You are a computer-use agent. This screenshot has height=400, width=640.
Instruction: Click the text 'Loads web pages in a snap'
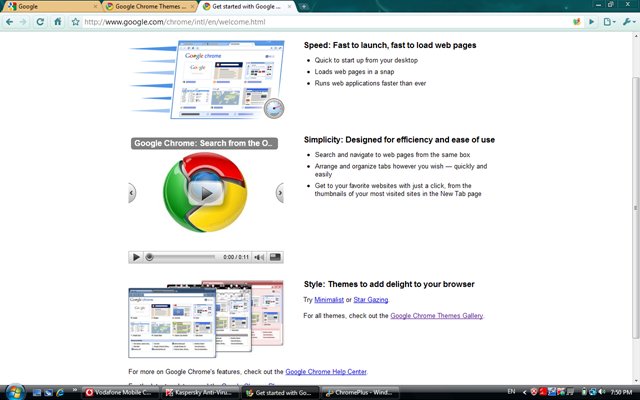pos(354,72)
